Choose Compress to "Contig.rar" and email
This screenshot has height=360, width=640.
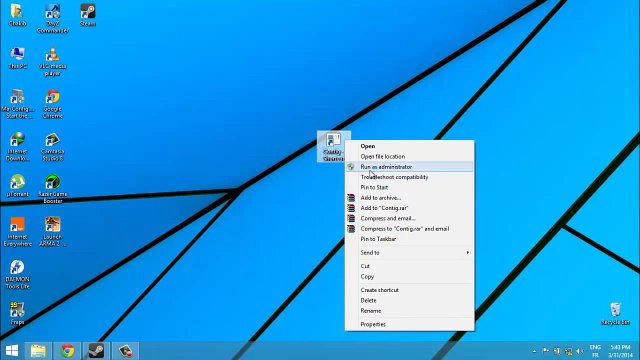pyautogui.click(x=409, y=229)
